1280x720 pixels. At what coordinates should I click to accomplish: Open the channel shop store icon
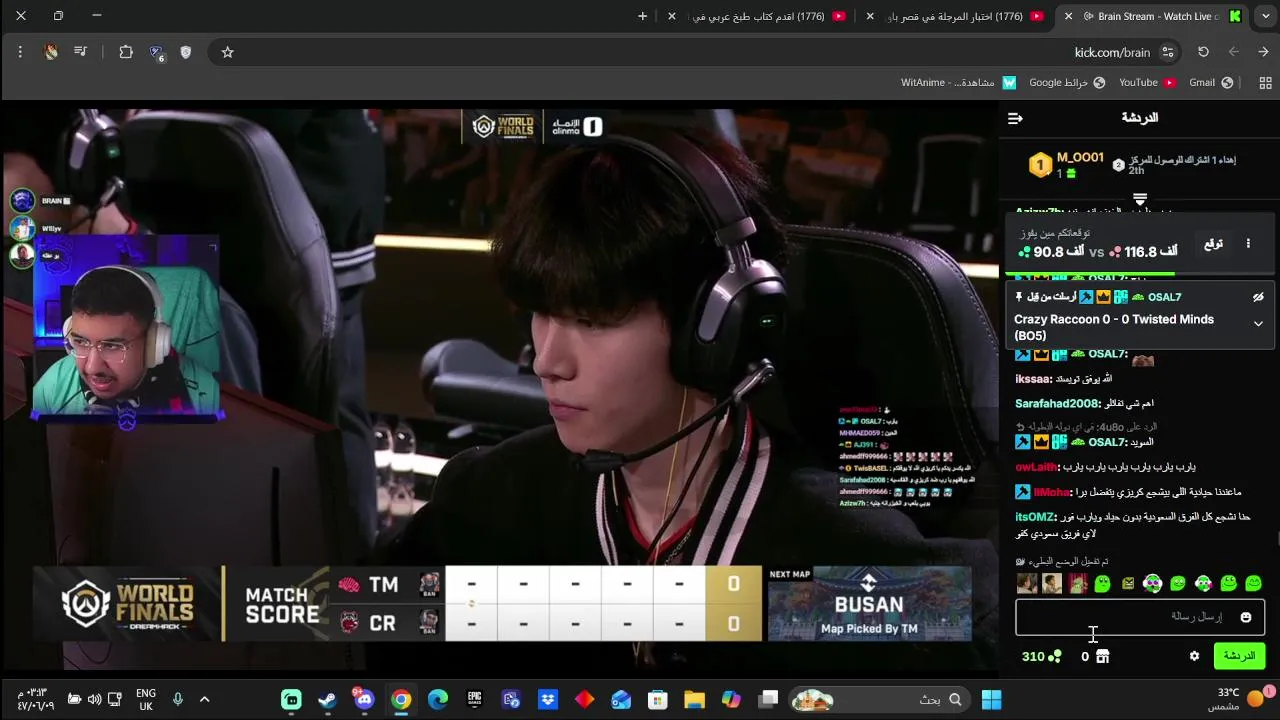tap(1102, 656)
